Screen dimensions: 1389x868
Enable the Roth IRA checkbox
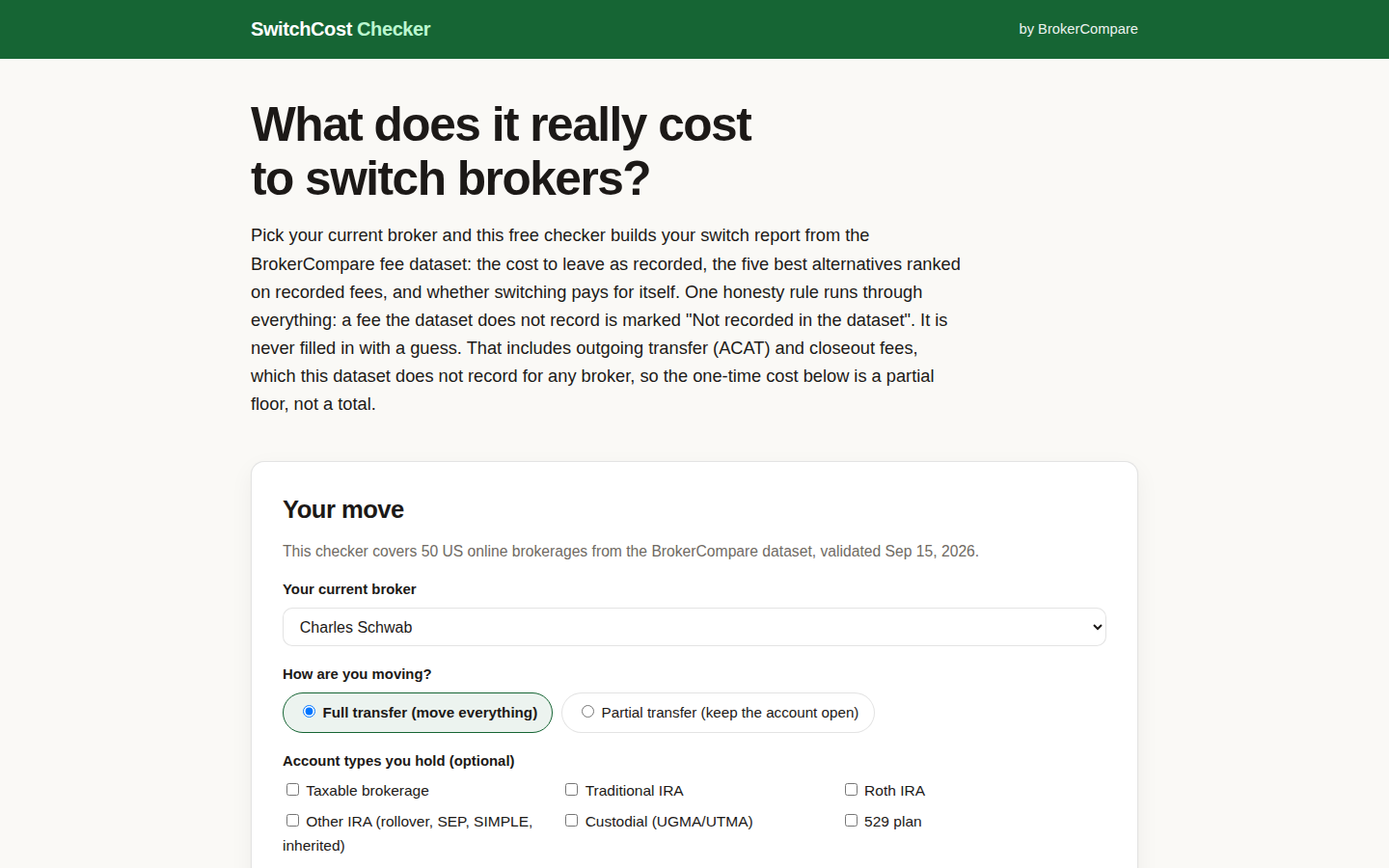(x=851, y=790)
